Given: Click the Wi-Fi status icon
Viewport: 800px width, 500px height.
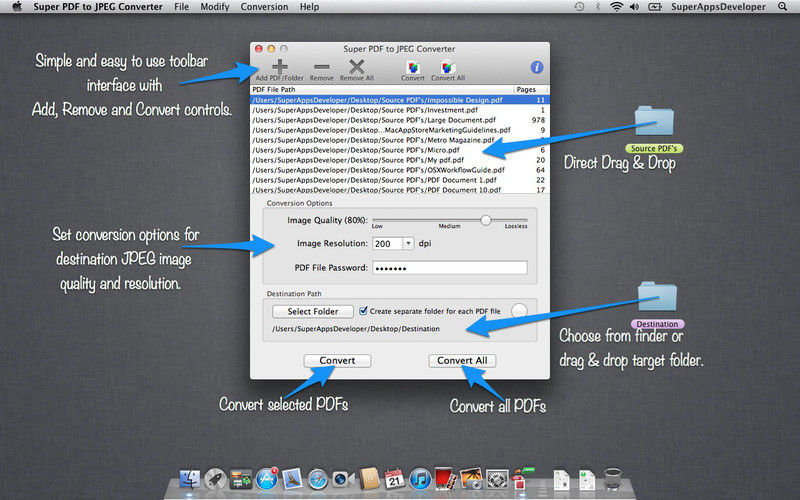Looking at the screenshot, I should (616, 7).
